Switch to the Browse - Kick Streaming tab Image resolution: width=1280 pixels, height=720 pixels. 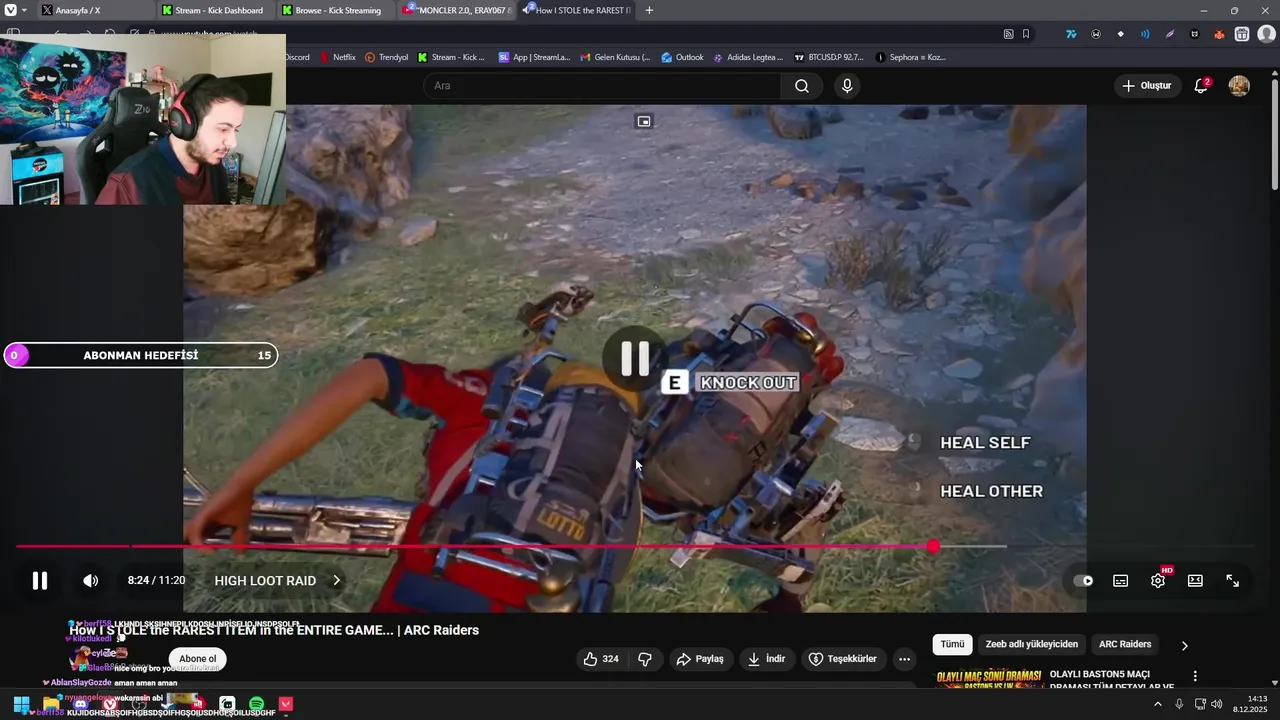[x=334, y=10]
